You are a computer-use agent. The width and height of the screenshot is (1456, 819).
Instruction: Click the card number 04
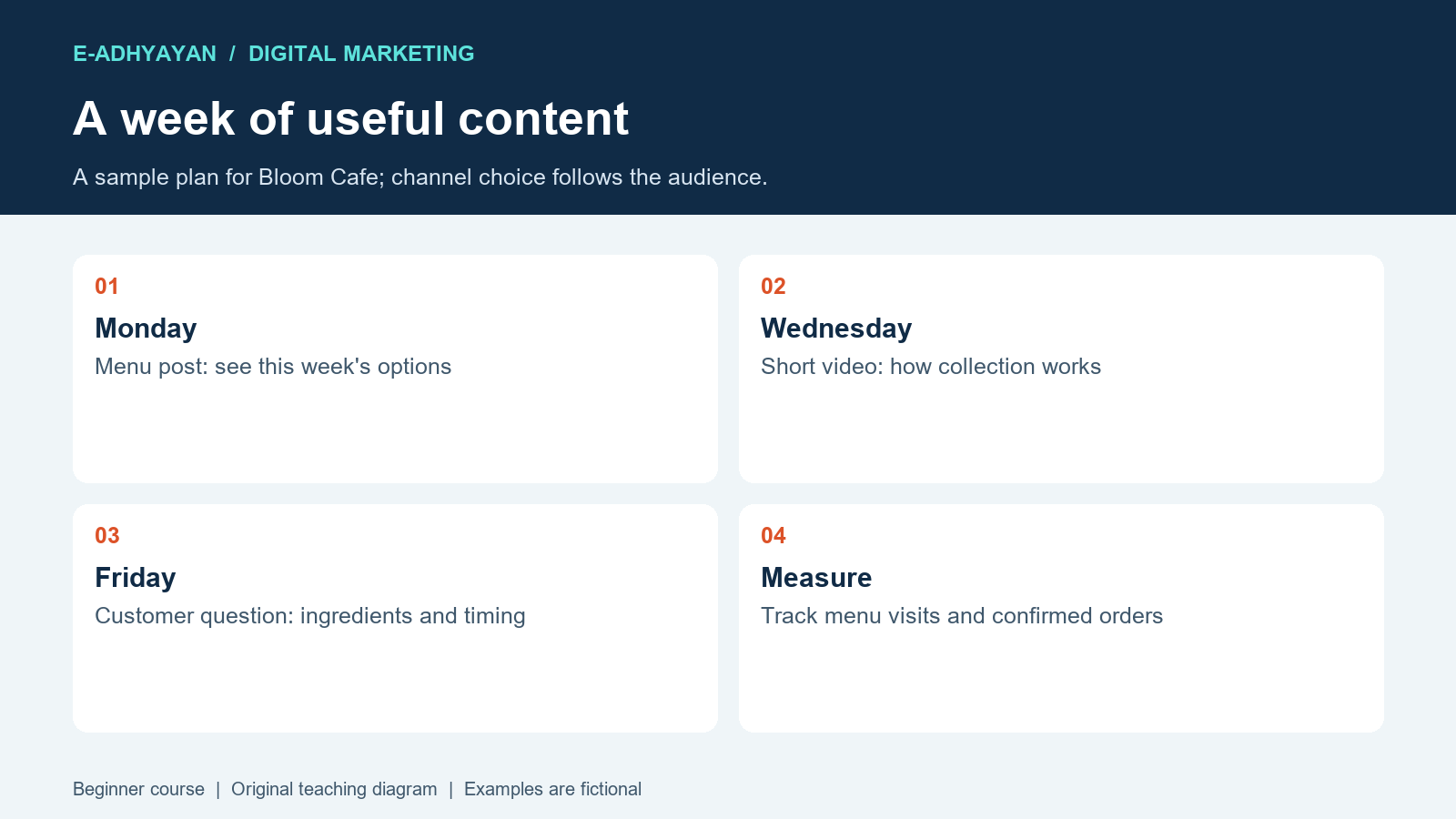coord(773,536)
